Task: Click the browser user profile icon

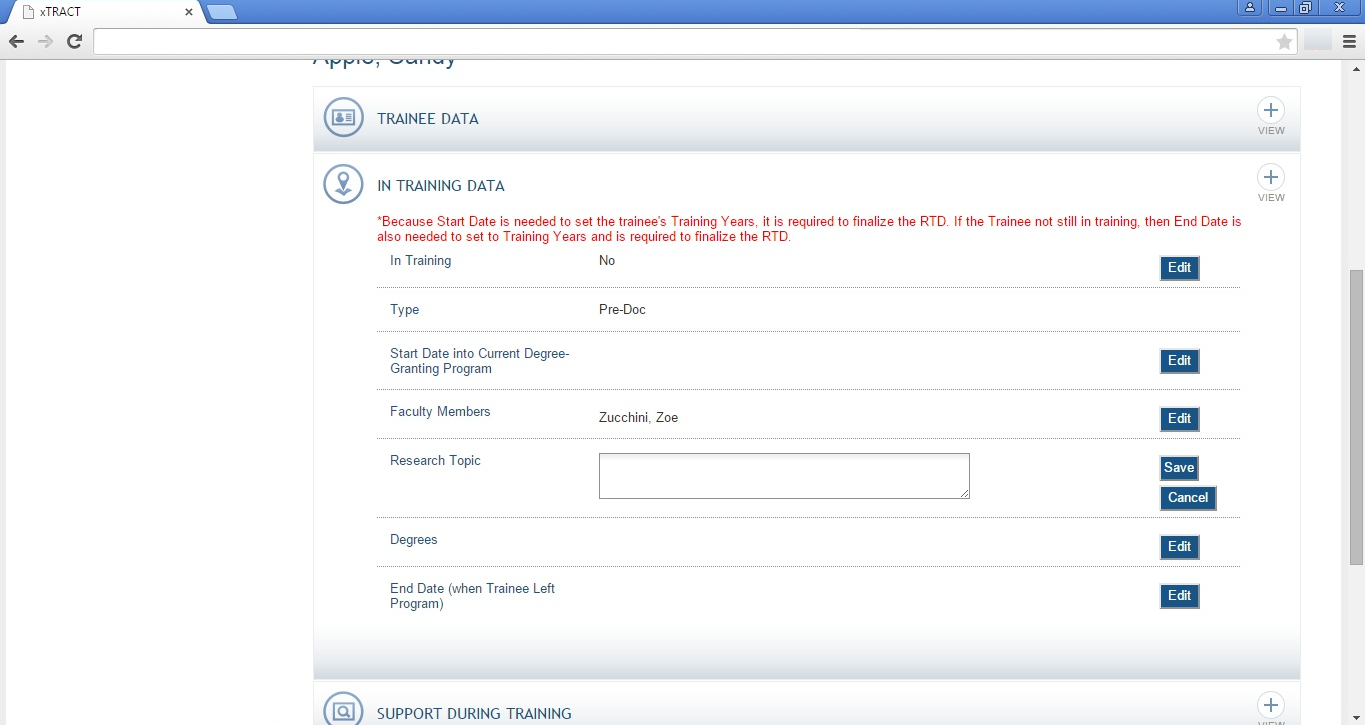Action: (x=1251, y=7)
